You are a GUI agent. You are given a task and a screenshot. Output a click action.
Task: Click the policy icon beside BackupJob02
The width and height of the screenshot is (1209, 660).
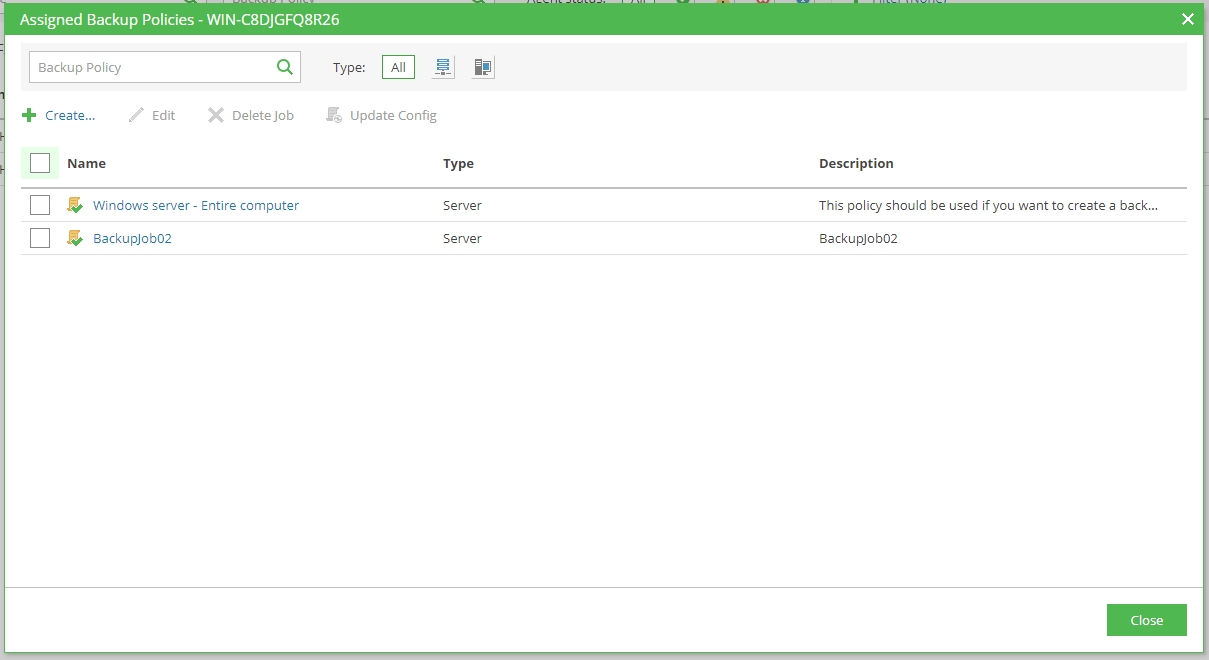[x=75, y=238]
